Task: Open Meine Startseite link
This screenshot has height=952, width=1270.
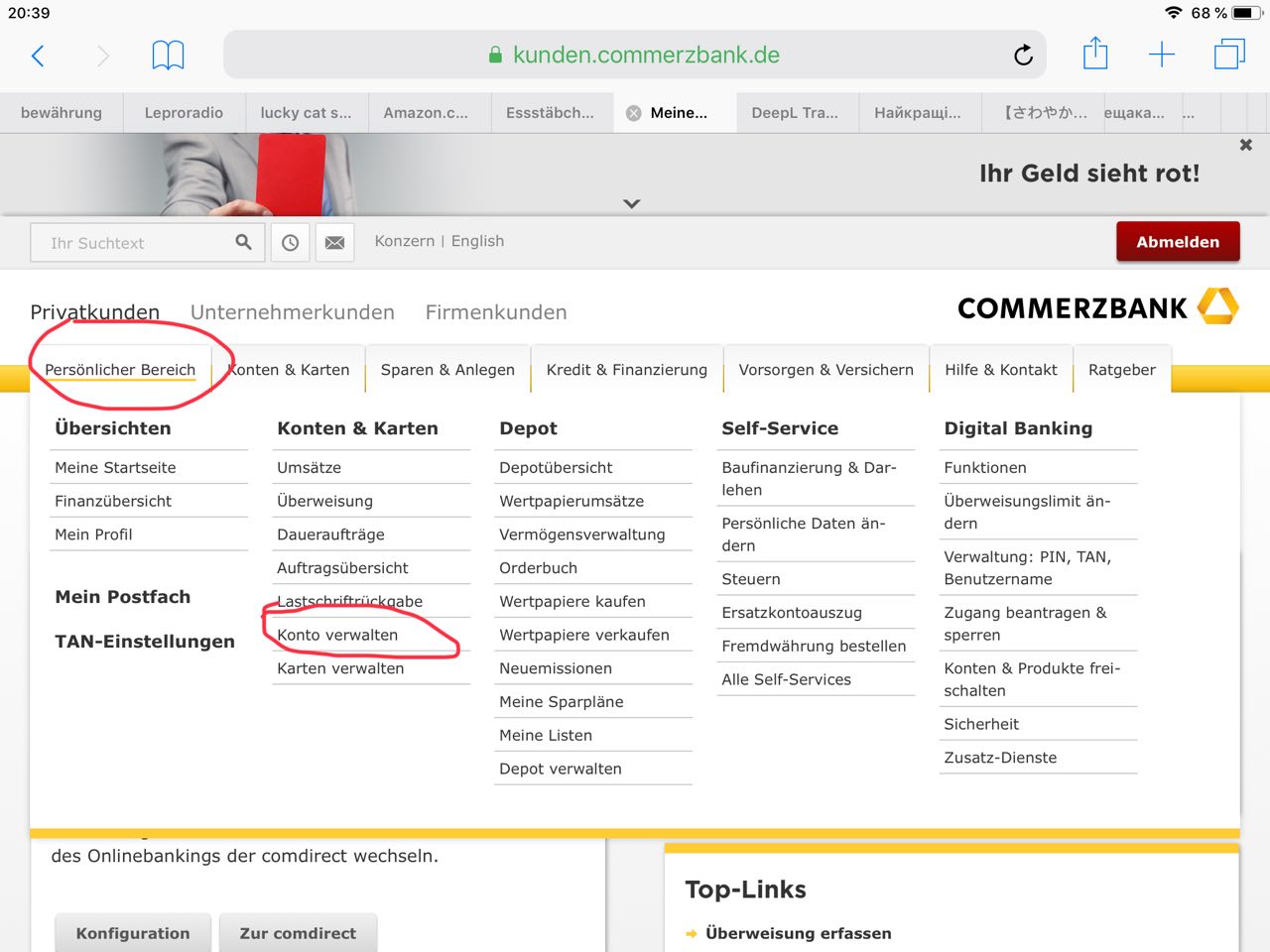Action: coord(115,468)
